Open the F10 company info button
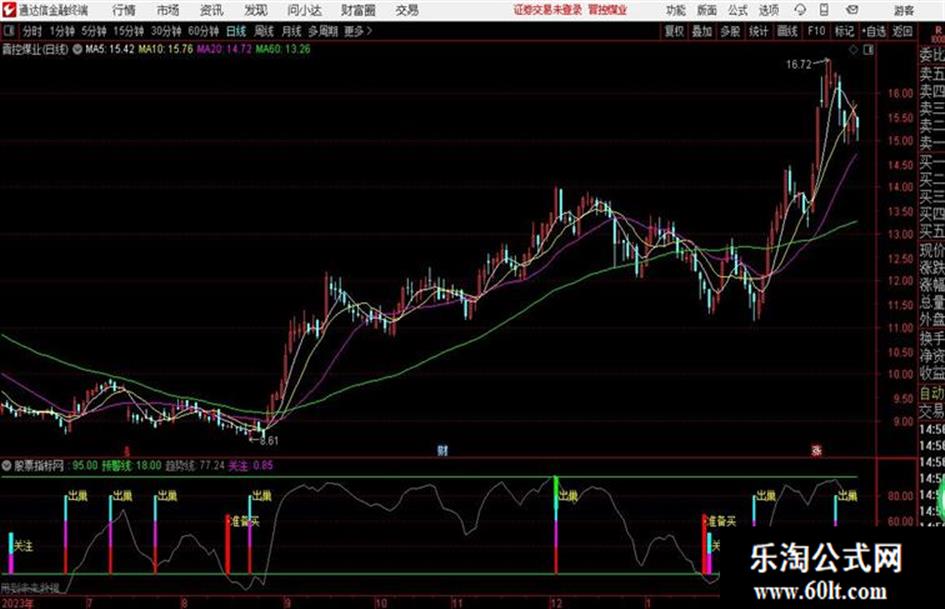Viewport: 945px width, 609px height. coord(816,31)
